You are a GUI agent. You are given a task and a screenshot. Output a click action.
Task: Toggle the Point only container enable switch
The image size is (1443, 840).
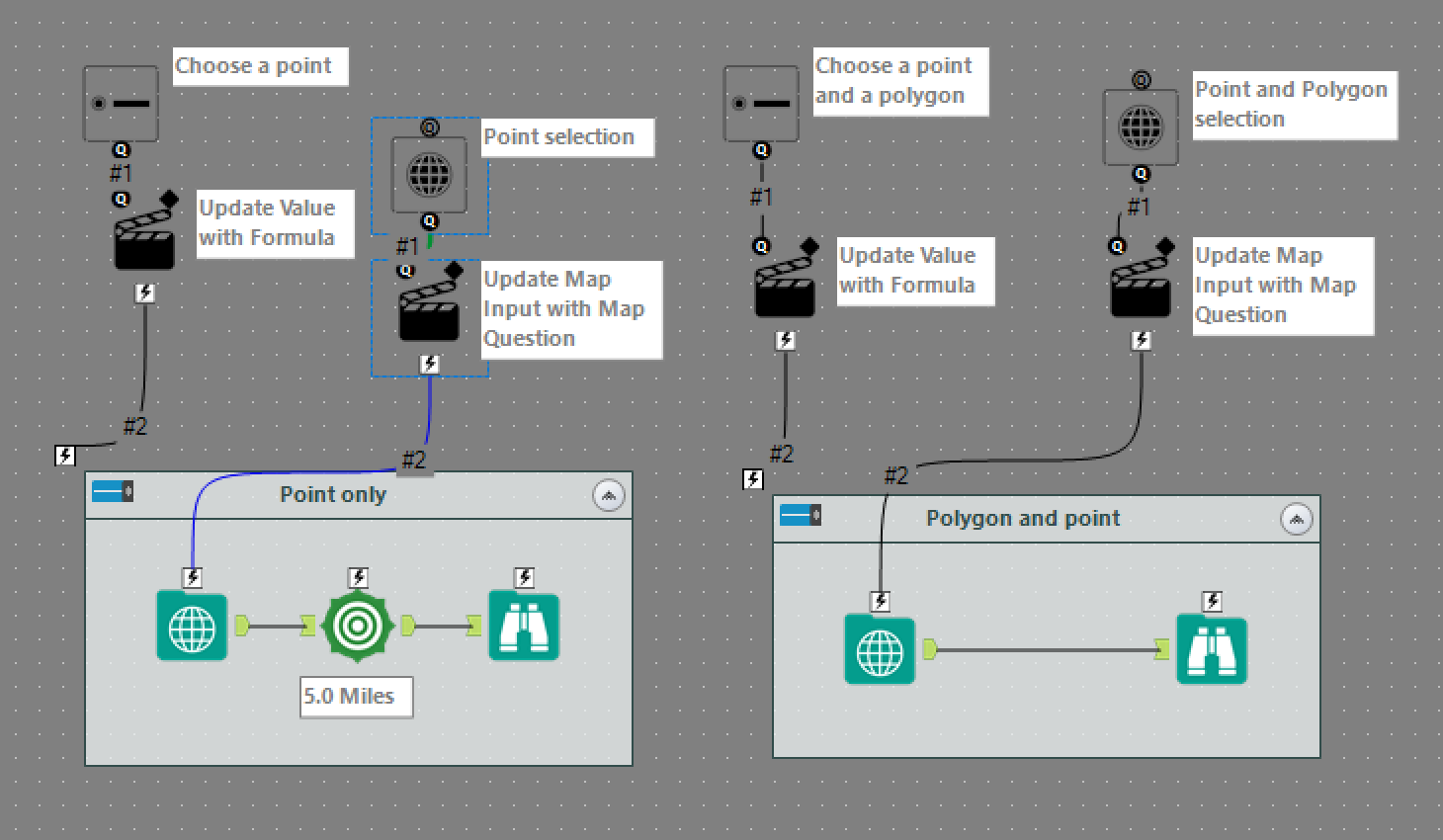coord(112,491)
